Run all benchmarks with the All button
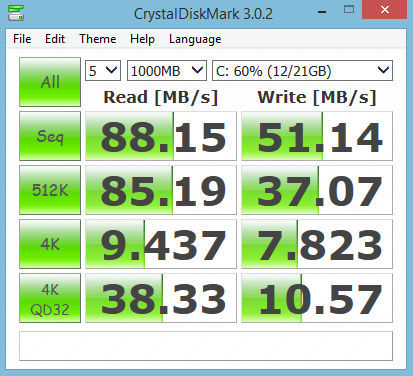This screenshot has height=376, width=413. click(x=50, y=82)
